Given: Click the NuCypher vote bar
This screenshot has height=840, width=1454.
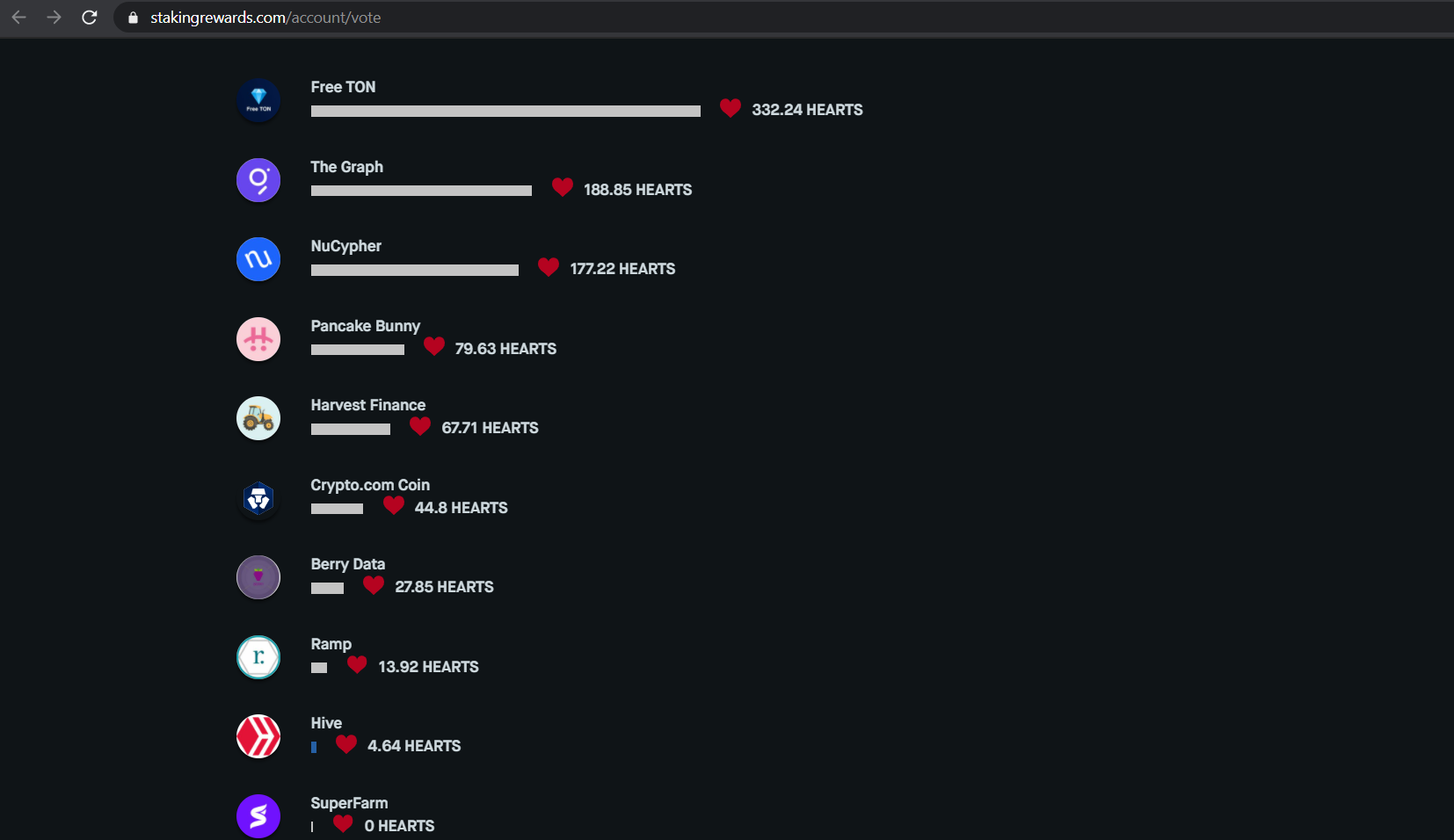Looking at the screenshot, I should pos(415,271).
